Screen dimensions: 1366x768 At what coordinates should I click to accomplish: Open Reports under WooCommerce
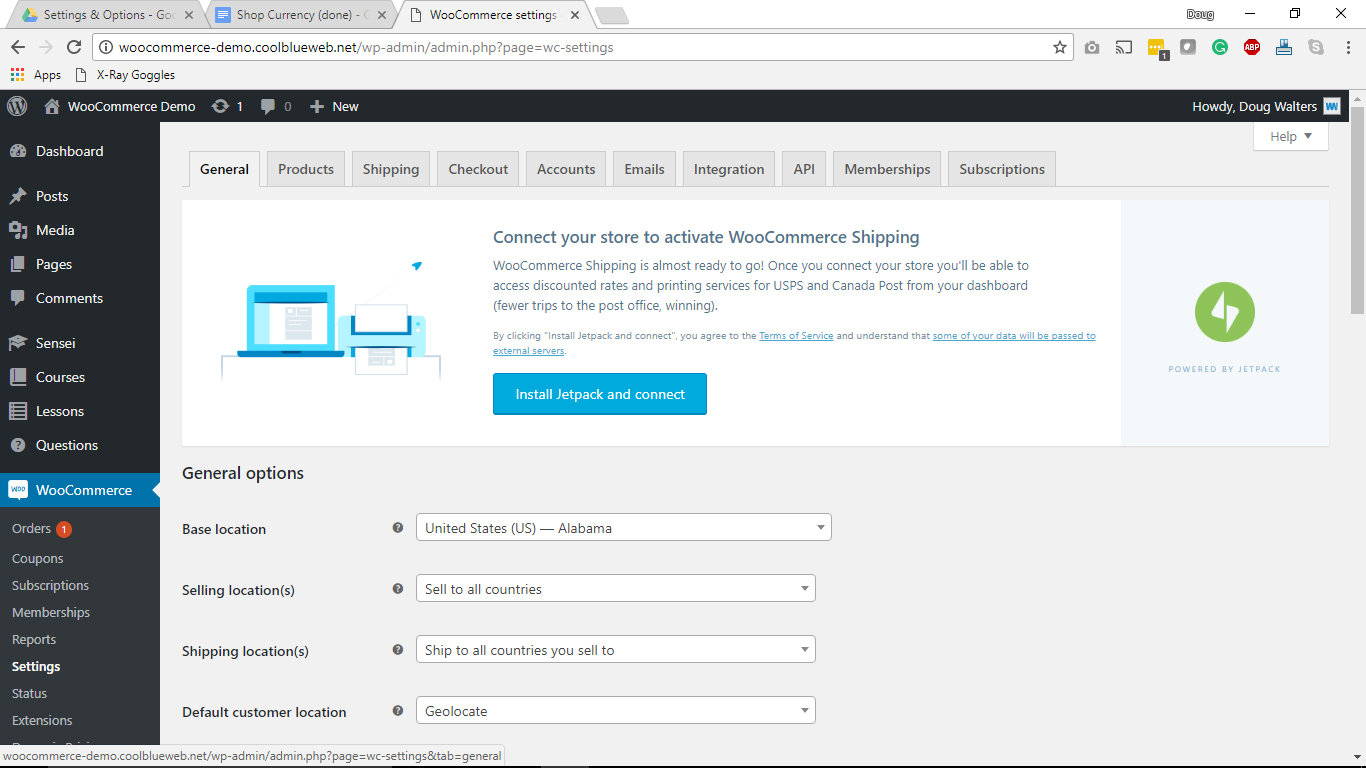point(34,639)
